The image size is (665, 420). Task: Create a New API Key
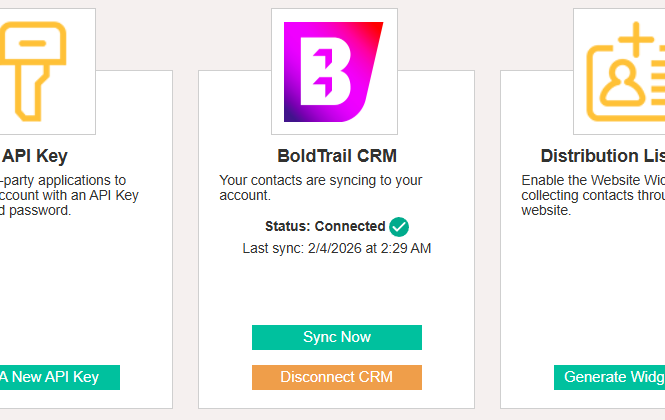click(x=60, y=377)
